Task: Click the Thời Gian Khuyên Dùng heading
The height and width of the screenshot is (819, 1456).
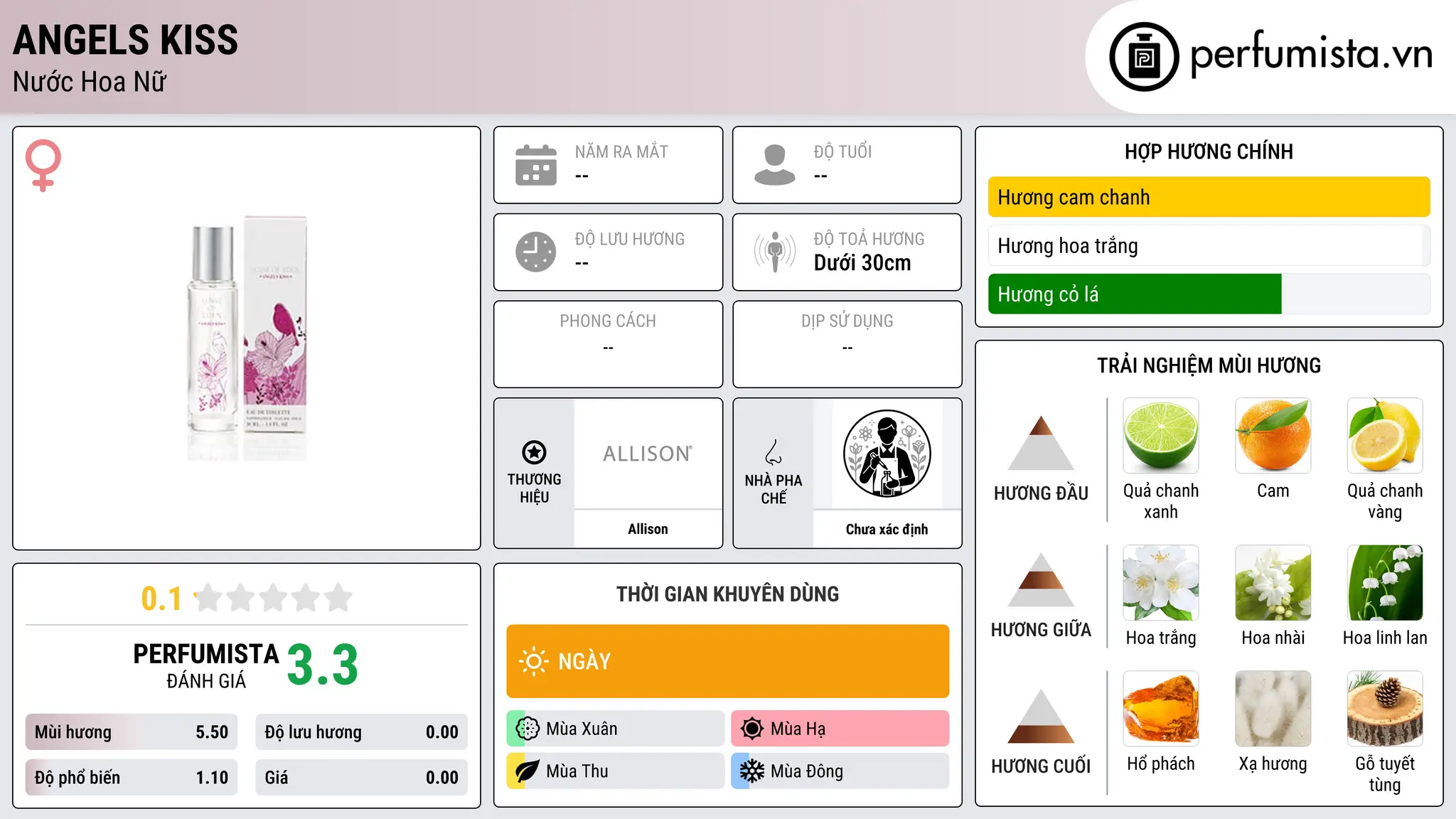Action: [727, 594]
